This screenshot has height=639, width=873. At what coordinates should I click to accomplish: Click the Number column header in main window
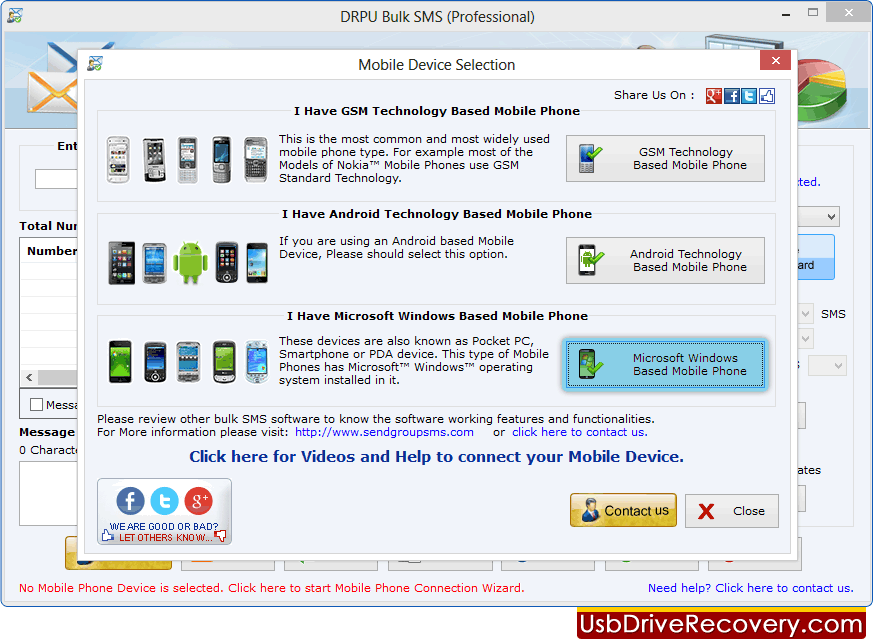click(x=52, y=251)
